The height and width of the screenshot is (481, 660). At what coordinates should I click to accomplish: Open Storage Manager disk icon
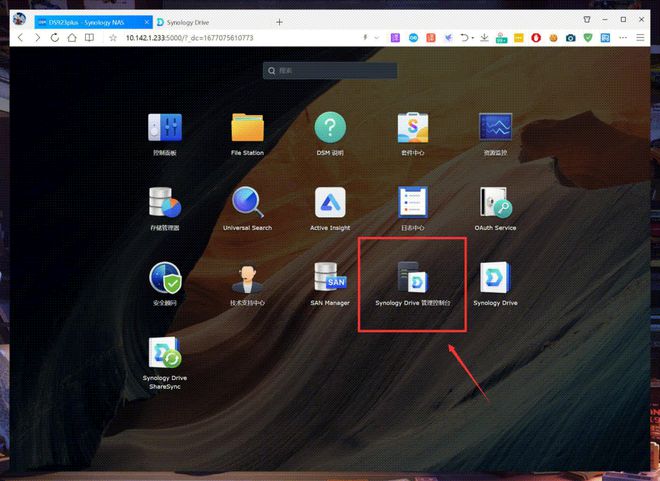pyautogui.click(x=165, y=202)
